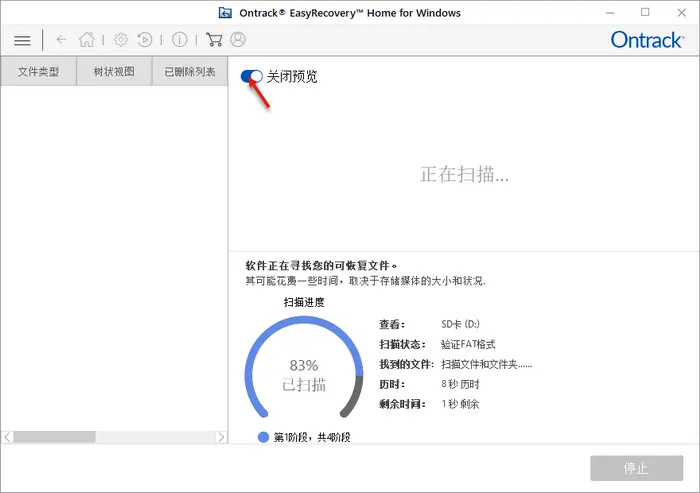
Task: Click the horizontal scrollbar thumb
Action: coord(54,437)
